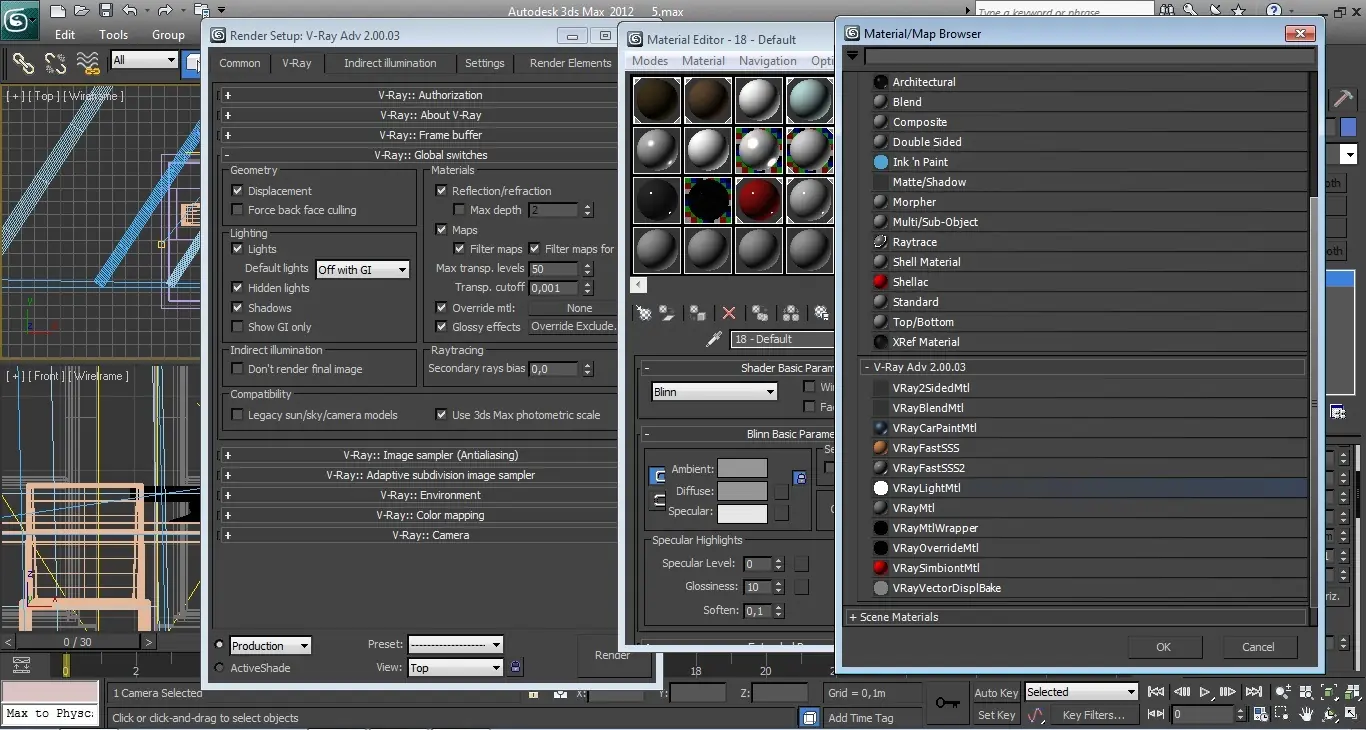1366x730 pixels.
Task: Click Override Exclude button
Action: (x=573, y=327)
